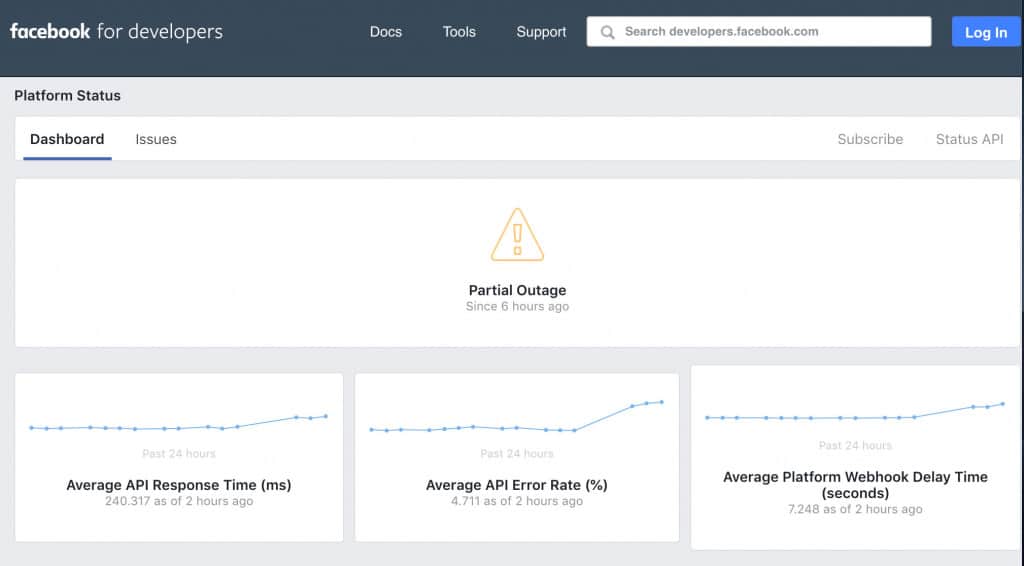Select the Partial Outage status heading
Viewport: 1024px width, 566px height.
[517, 290]
